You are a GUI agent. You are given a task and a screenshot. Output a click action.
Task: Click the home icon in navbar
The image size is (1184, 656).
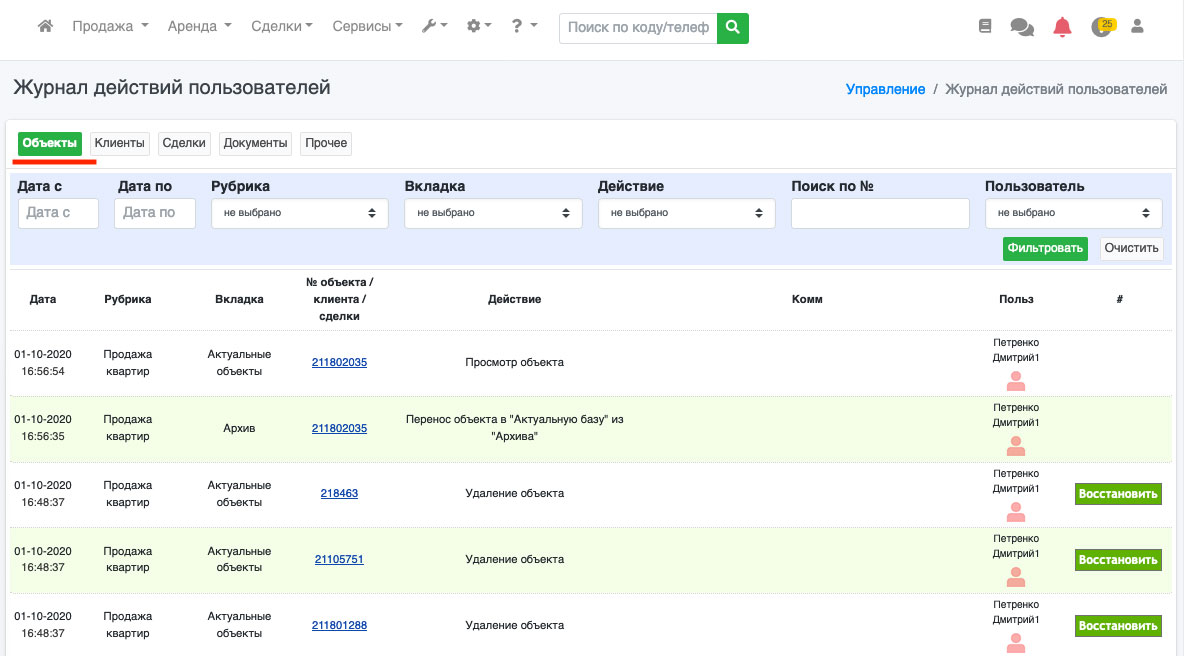point(45,27)
